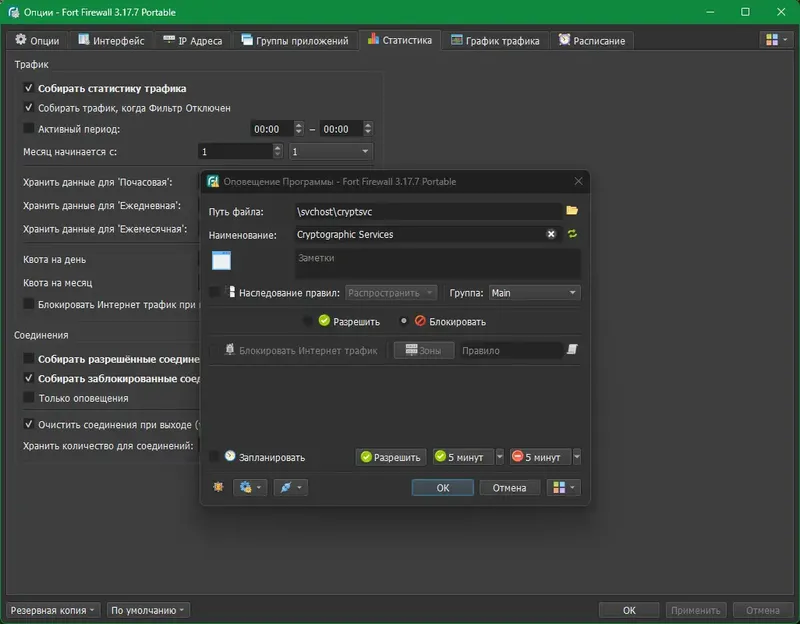Click the Fort Firewall logo in the Options title bar

[x=14, y=12]
